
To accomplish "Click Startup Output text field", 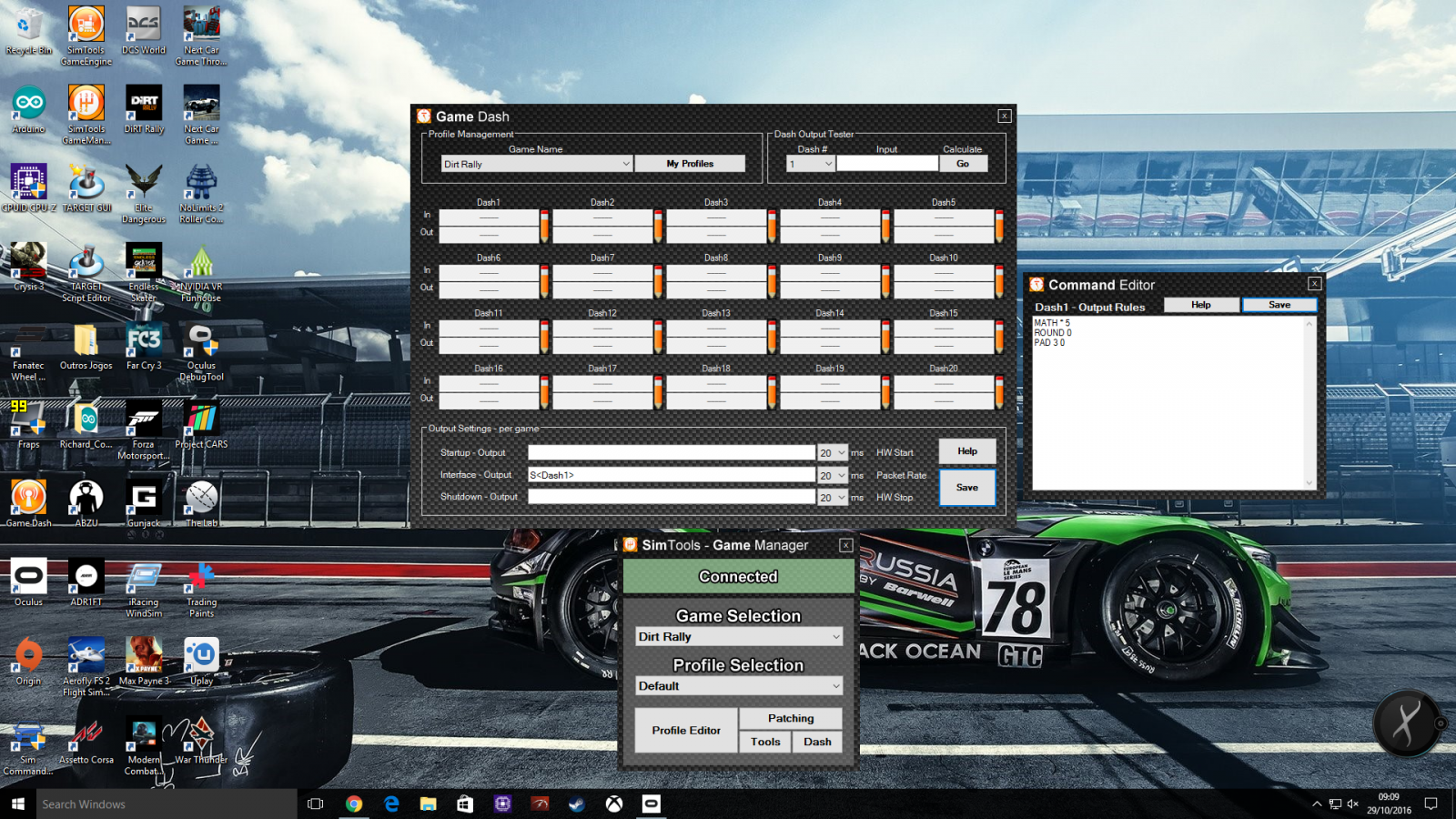I will [672, 452].
